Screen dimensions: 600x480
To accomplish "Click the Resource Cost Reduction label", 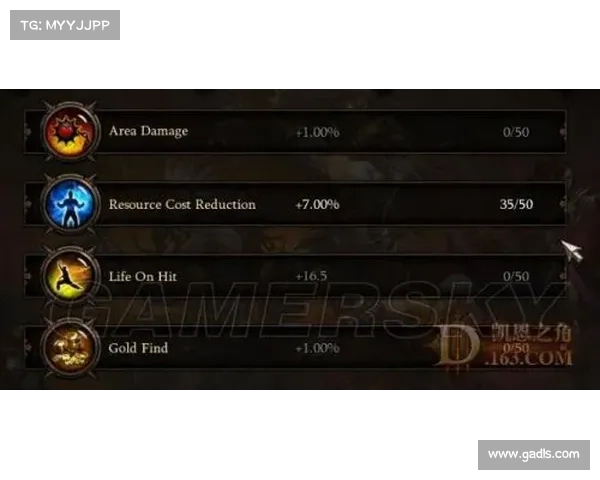I will tap(182, 204).
